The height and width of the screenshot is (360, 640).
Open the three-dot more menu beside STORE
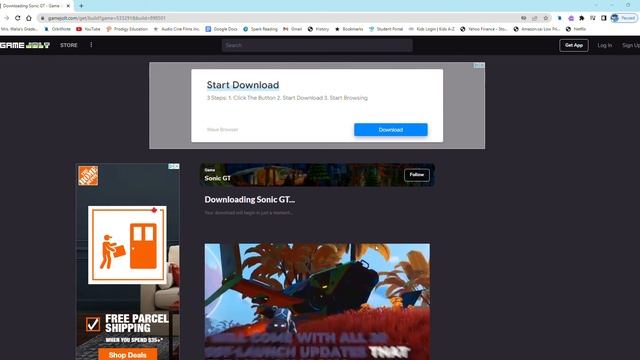(91, 45)
